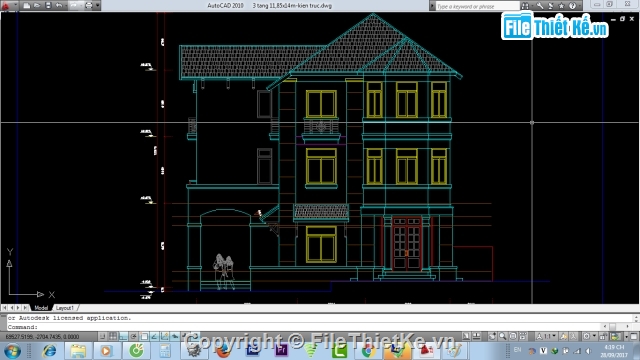The image size is (640, 360).
Task: Toggle Dynamic UCS button
Action: [x=164, y=336]
